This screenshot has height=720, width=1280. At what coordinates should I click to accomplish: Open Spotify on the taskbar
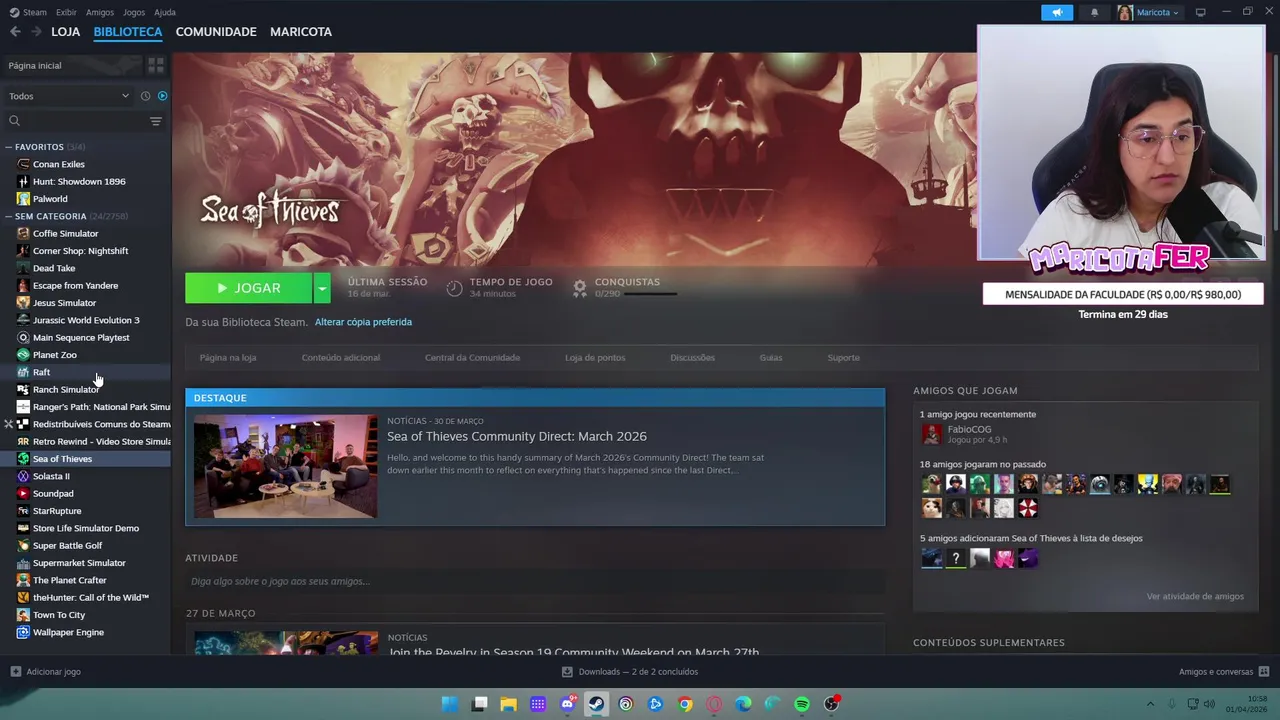point(802,704)
